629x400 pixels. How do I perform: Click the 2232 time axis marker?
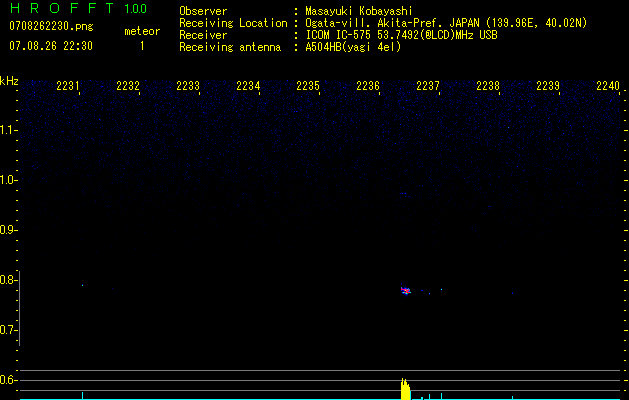(x=128, y=86)
